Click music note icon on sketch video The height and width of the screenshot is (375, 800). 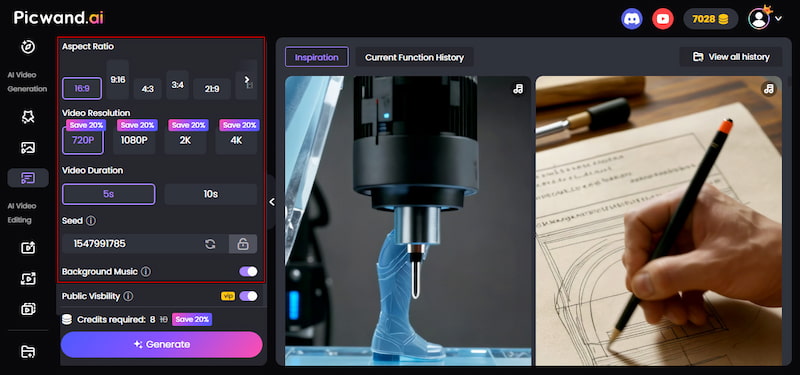(x=768, y=89)
